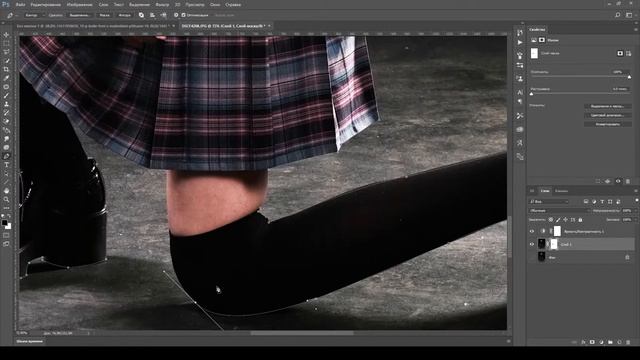Open pen options gear icon
This screenshot has height=360, width=640.
(x=176, y=15)
